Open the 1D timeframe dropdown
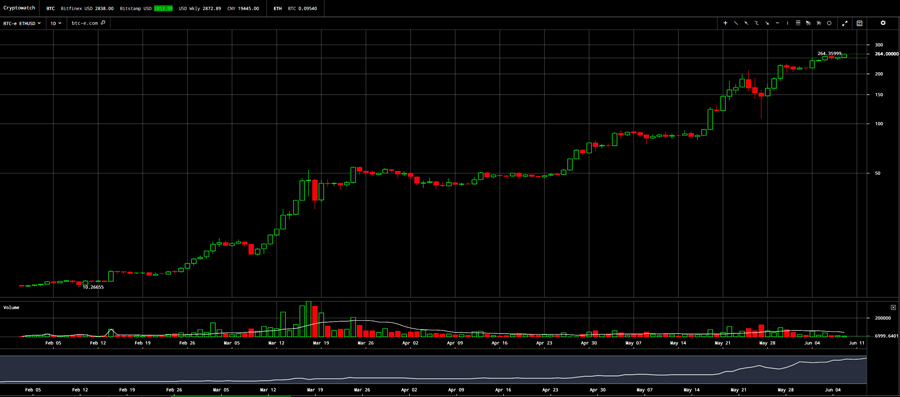The width and height of the screenshot is (900, 397). click(x=56, y=23)
